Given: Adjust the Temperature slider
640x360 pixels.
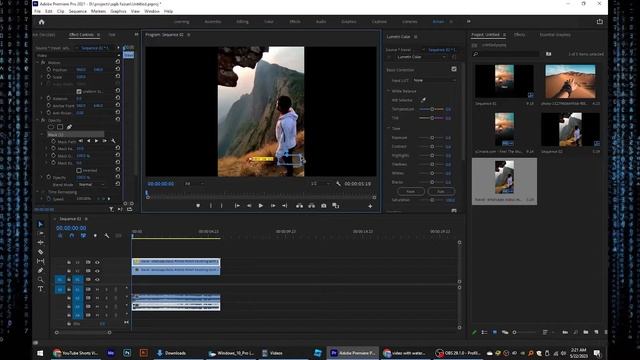Looking at the screenshot, I should [x=431, y=109].
